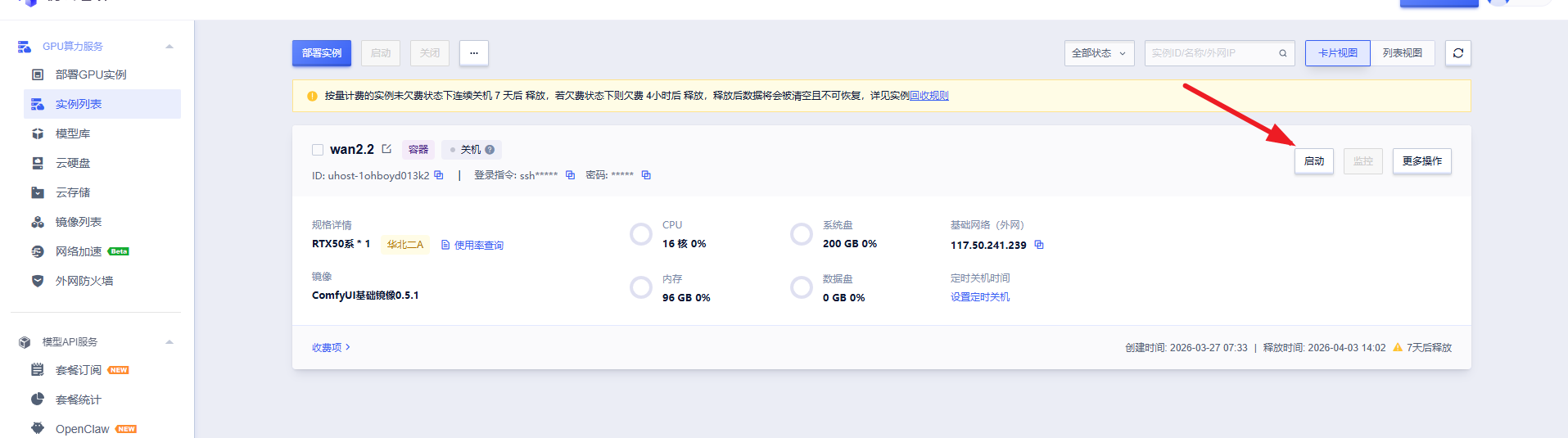Viewport: 1568px width, 438px height.
Task: Open 云硬盘 in the sidebar
Action: 73,163
